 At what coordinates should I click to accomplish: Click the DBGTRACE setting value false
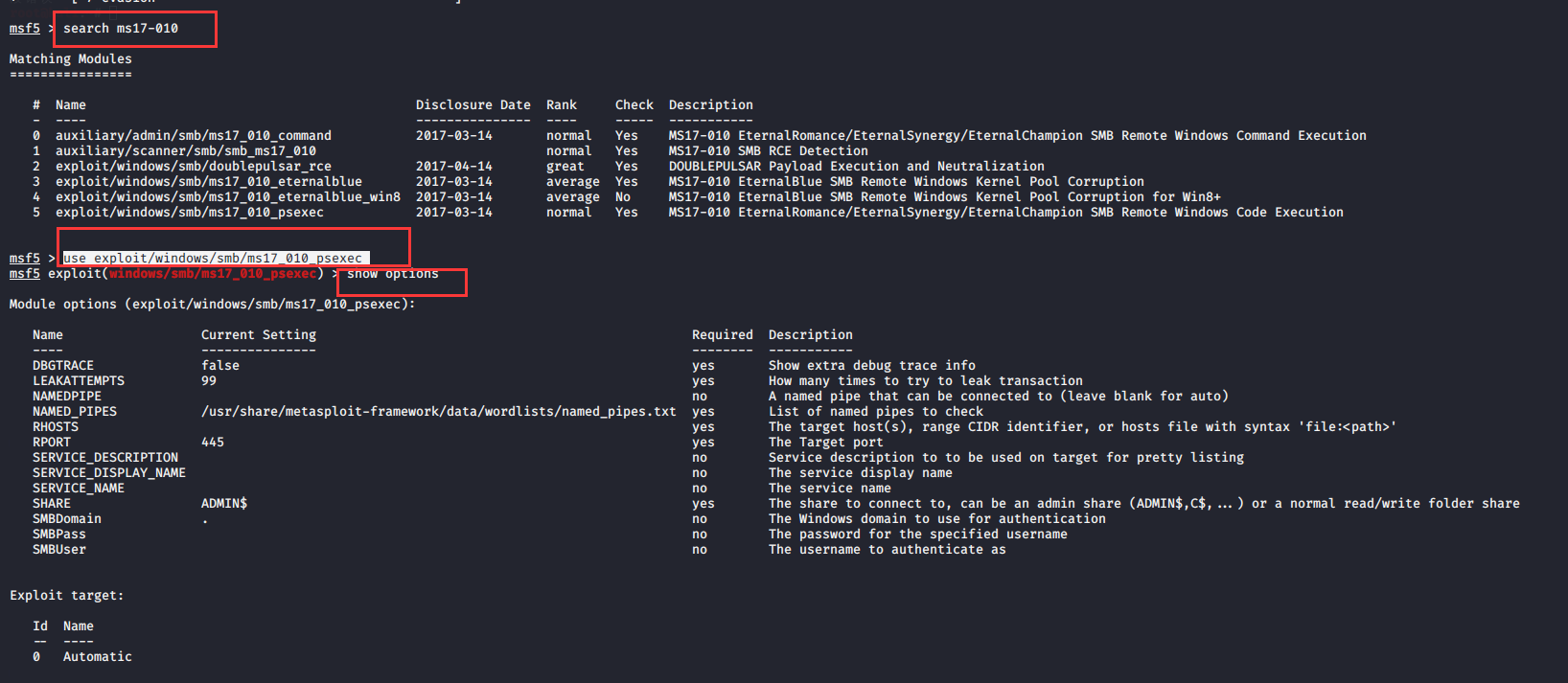(x=220, y=366)
